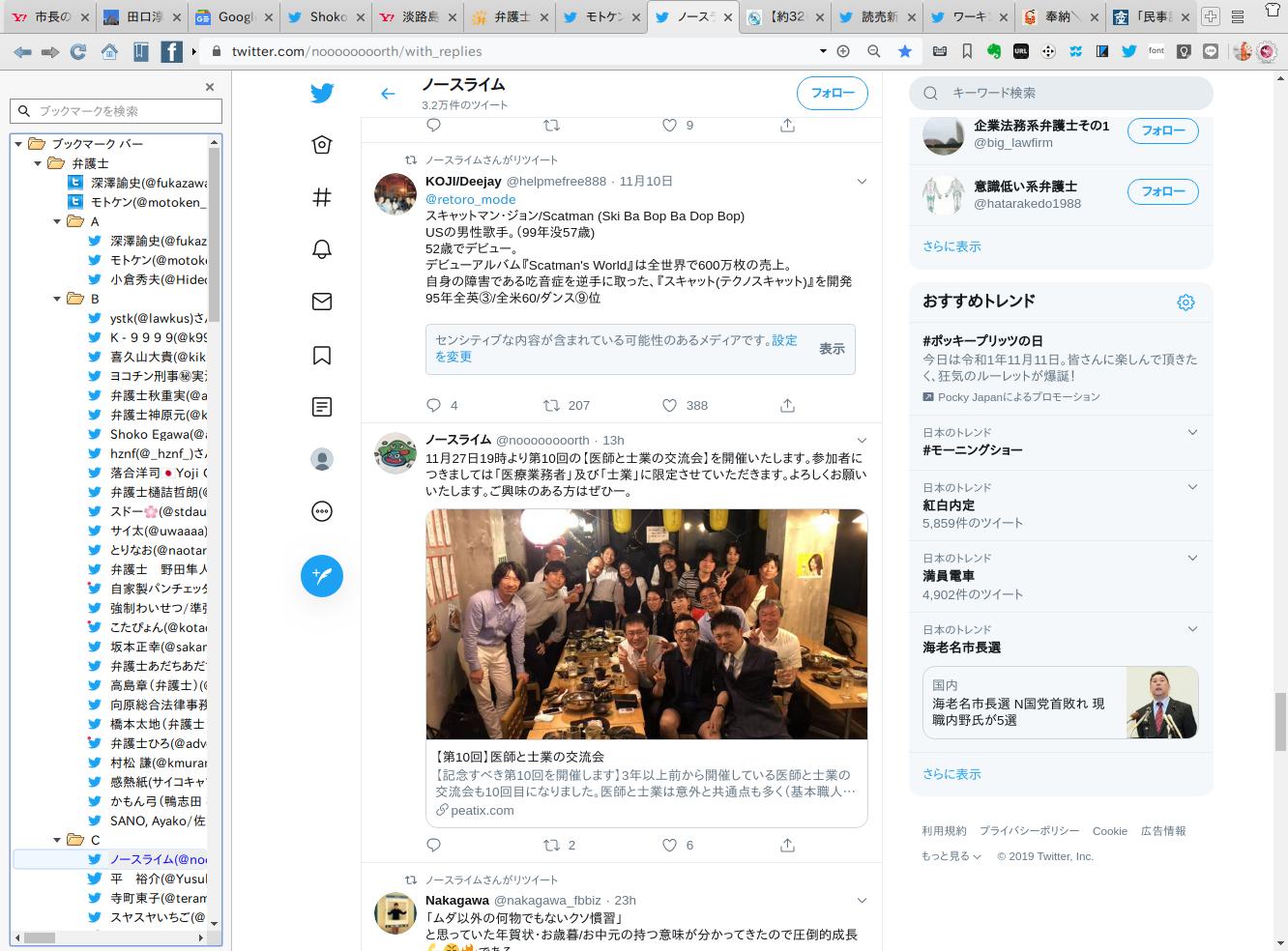
Task: Open trend settings gear icon
Action: point(1186,303)
